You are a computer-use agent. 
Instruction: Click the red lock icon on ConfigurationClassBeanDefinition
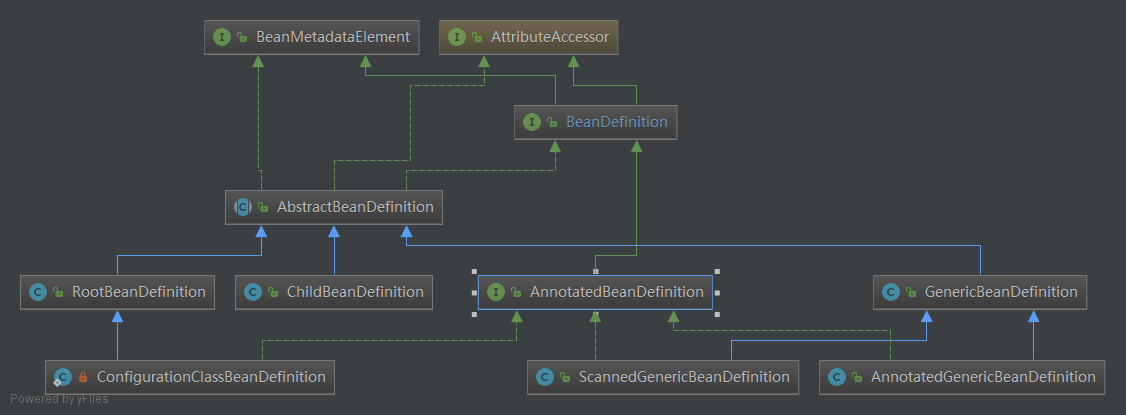pos(84,377)
